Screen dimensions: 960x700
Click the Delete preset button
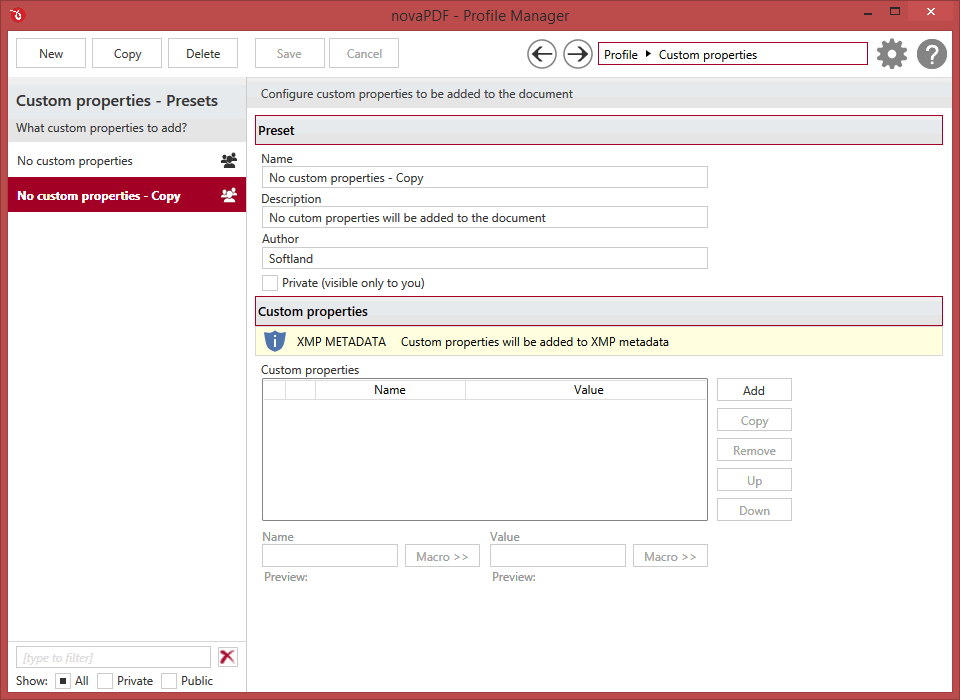(x=203, y=53)
